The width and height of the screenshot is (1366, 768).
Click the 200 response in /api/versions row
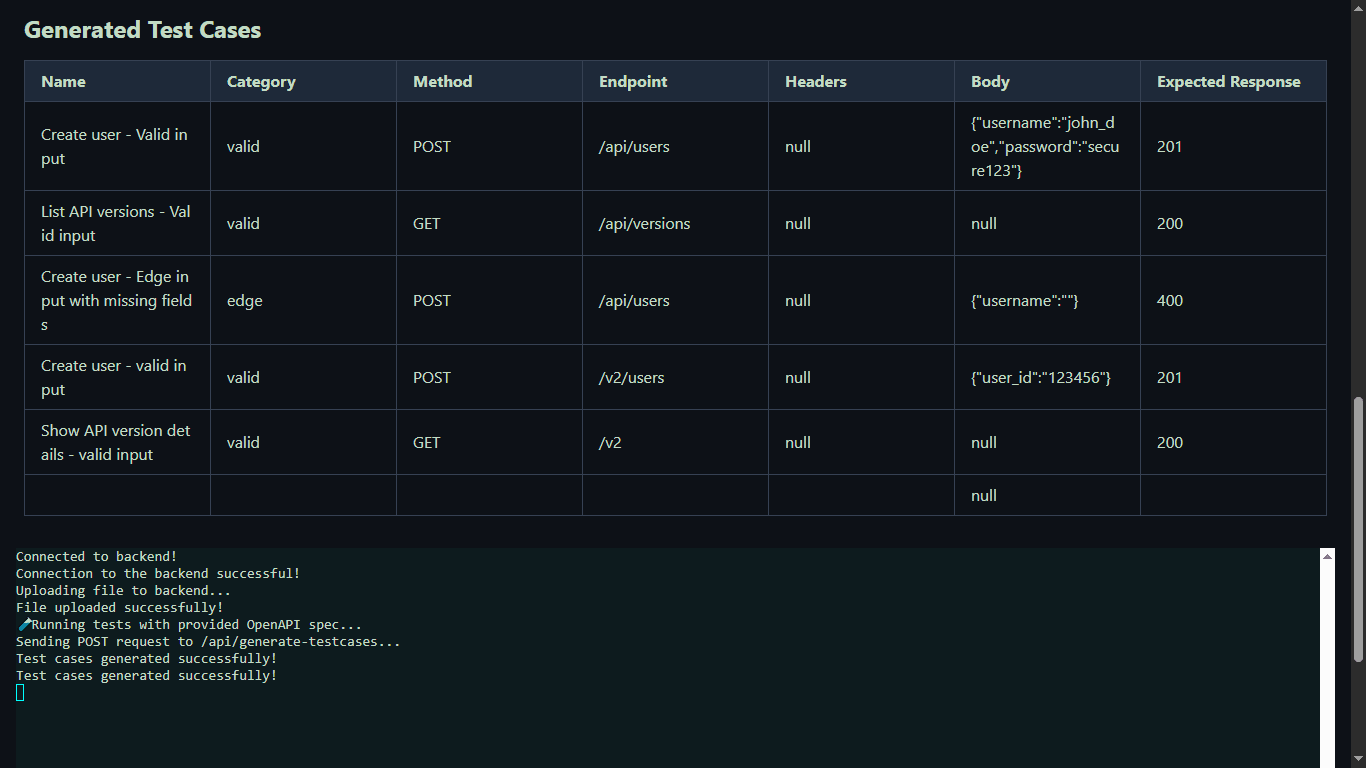1233,223
